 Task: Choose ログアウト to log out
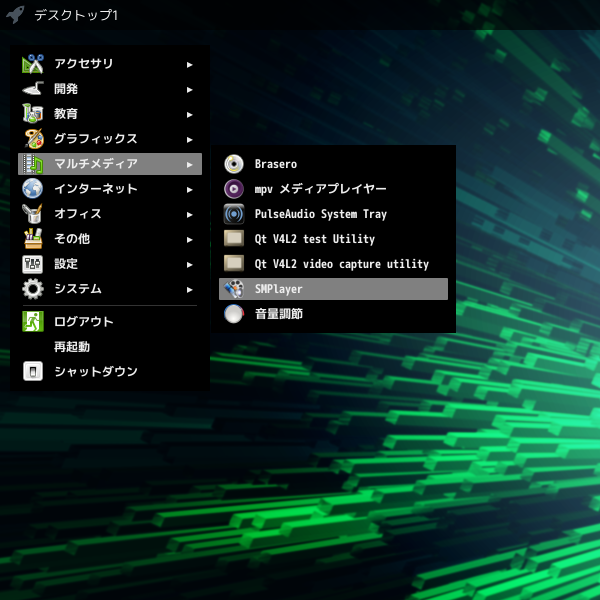[110, 321]
